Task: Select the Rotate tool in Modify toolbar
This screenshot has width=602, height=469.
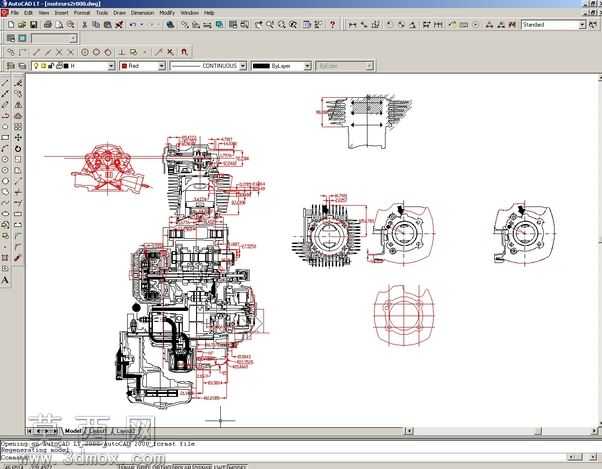Action: click(18, 149)
